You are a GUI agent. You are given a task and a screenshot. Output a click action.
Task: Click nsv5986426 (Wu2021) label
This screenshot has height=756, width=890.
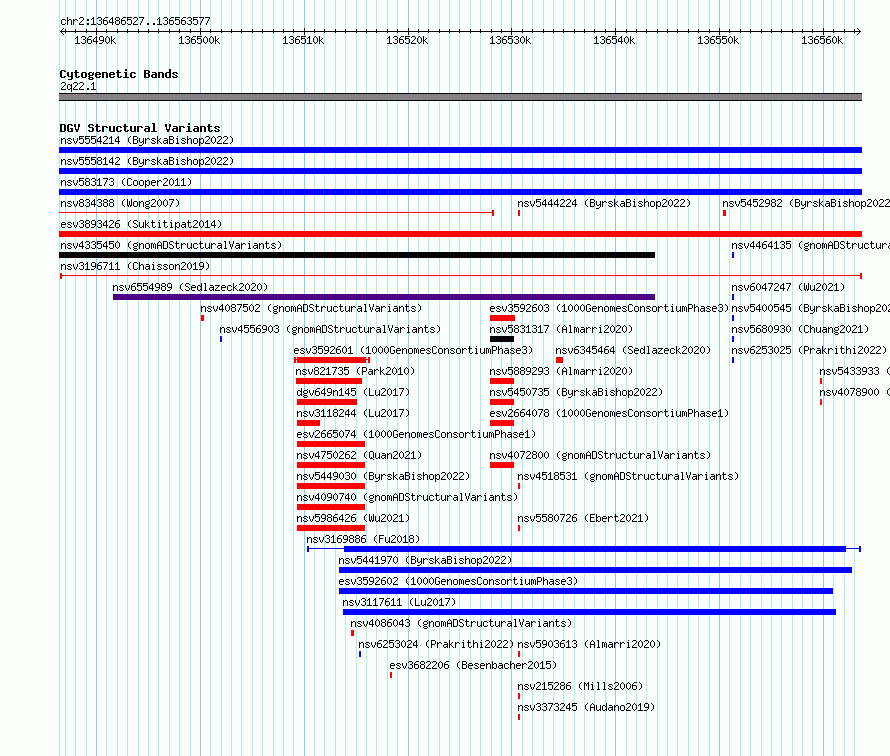[x=353, y=518]
